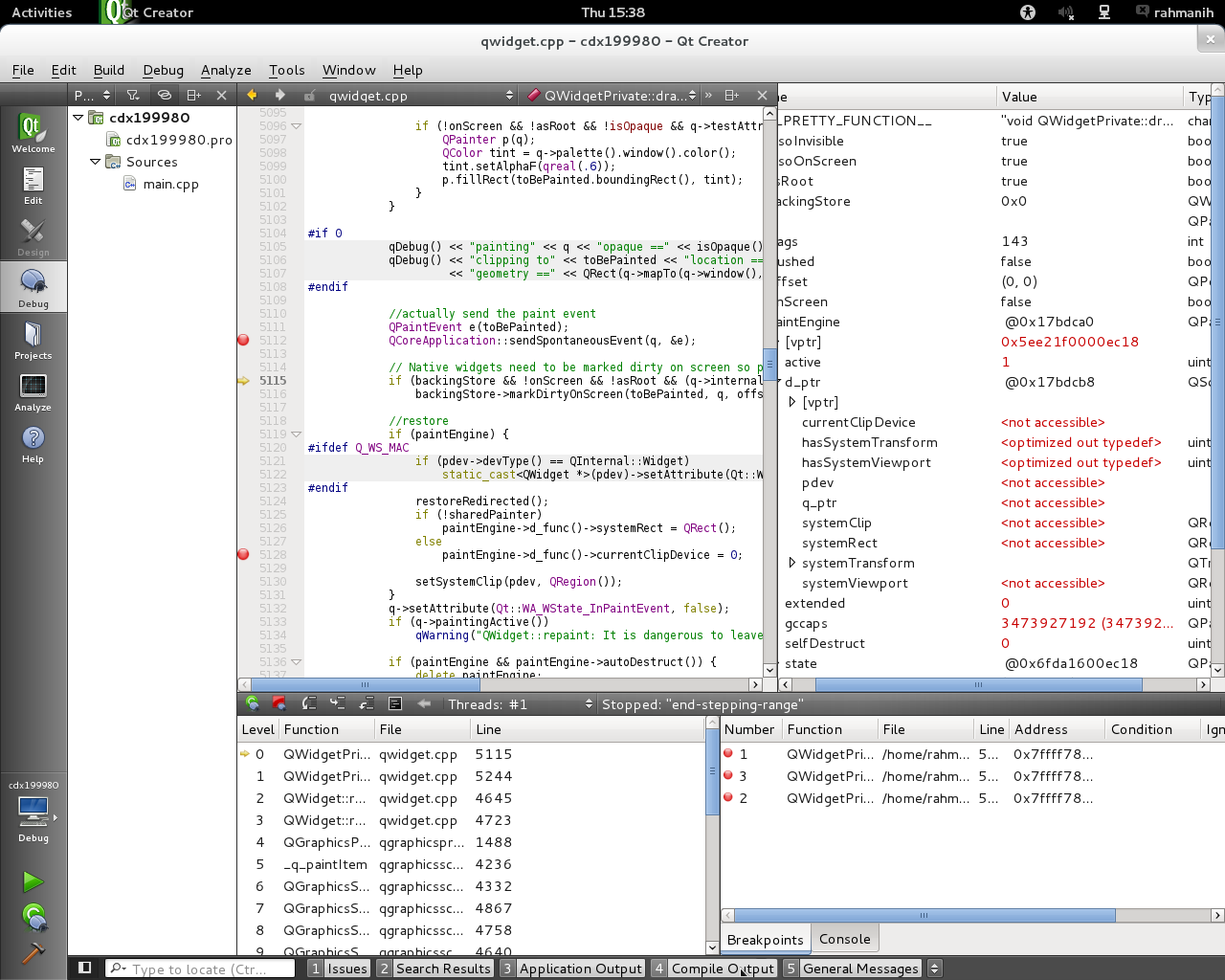Collapse the cdx199980 project tree
Screen dimensions: 1225x980
[x=78, y=117]
